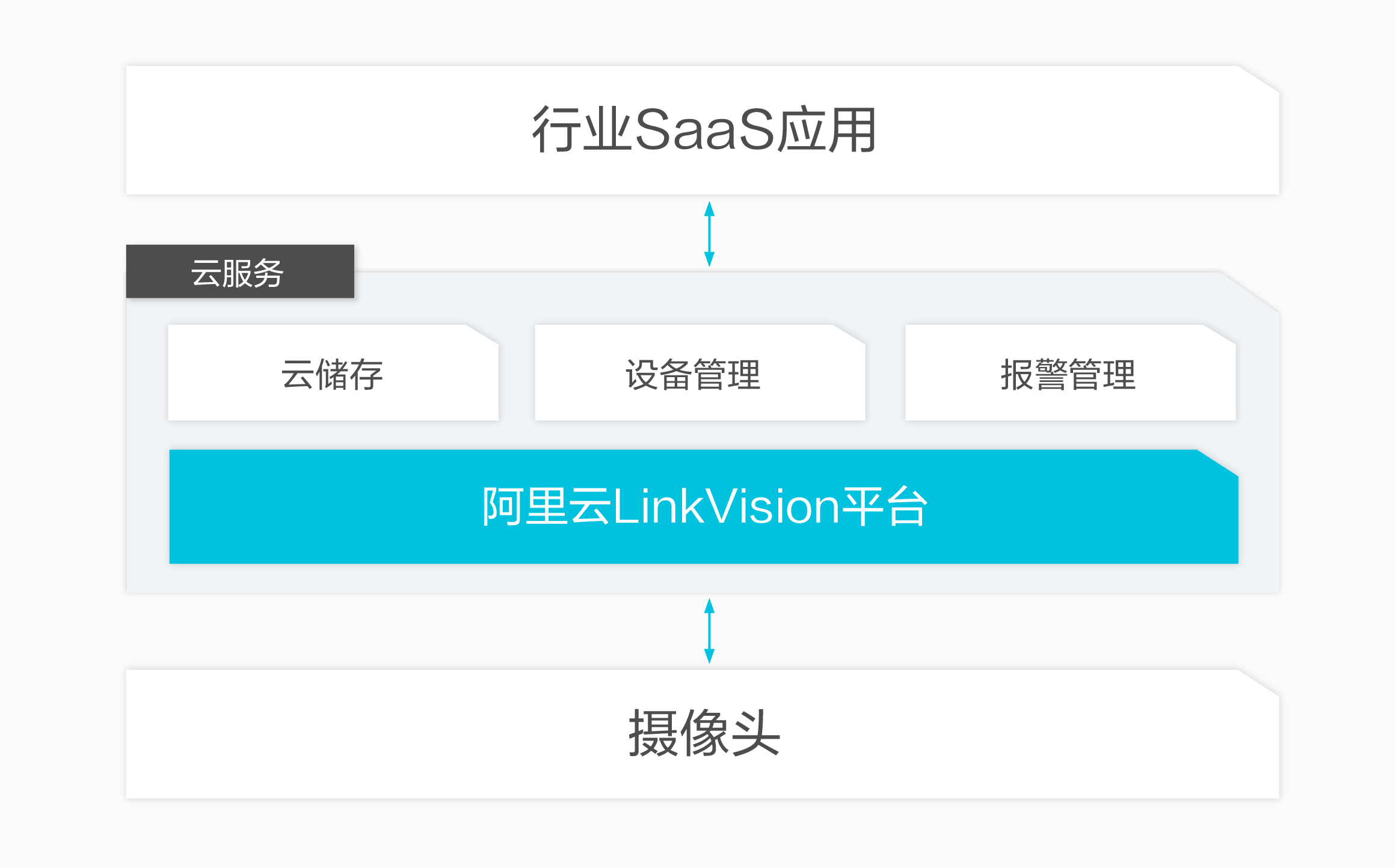
Task: Click the 报警管理 label text
Action: click(x=1068, y=374)
